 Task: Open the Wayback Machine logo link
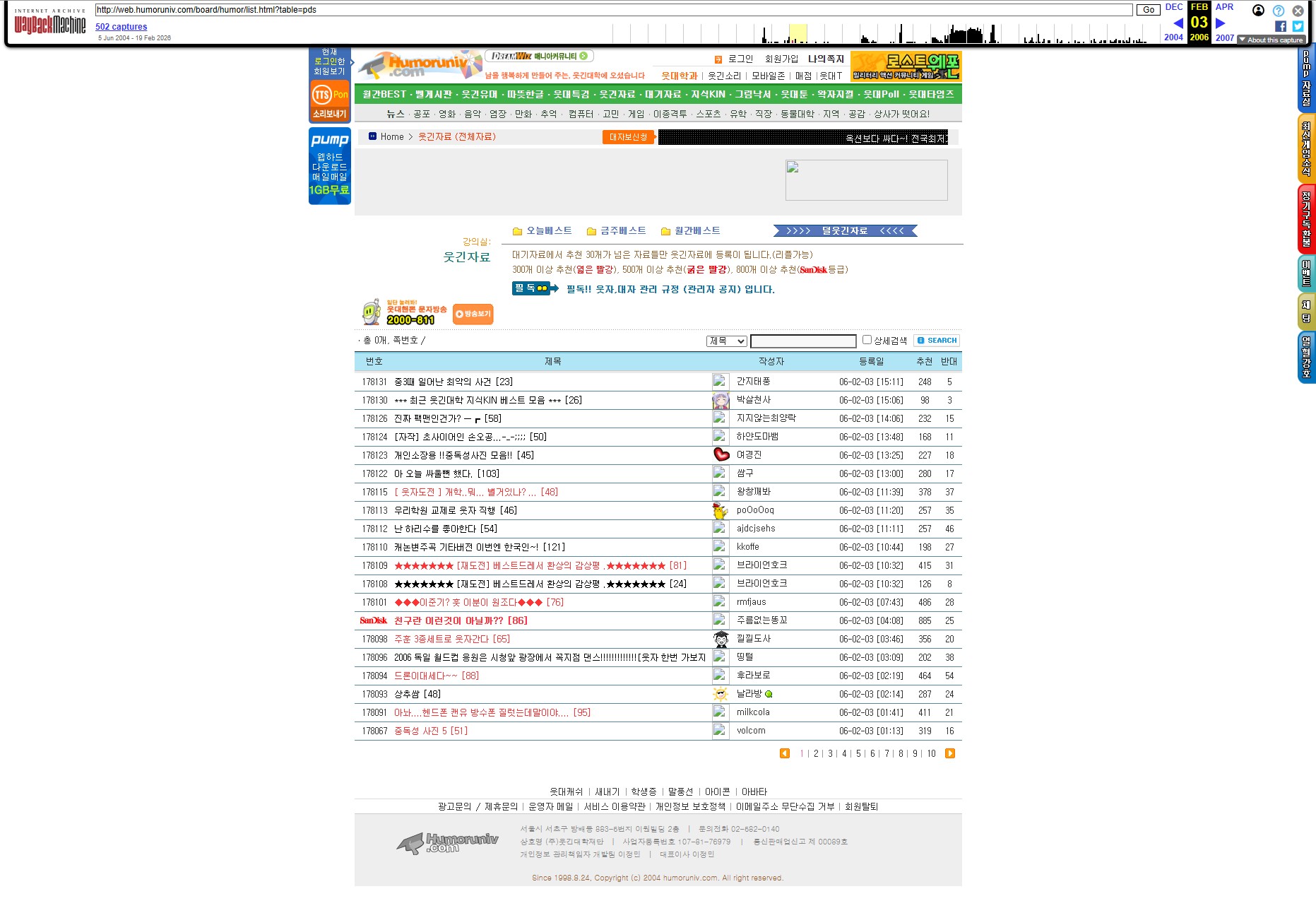[50, 23]
